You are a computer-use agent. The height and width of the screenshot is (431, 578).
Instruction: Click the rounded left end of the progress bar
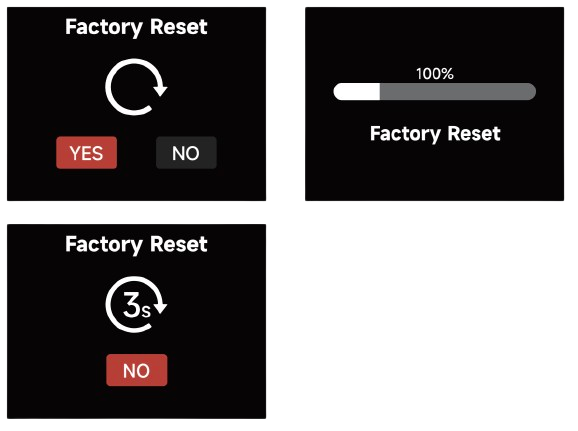338,91
